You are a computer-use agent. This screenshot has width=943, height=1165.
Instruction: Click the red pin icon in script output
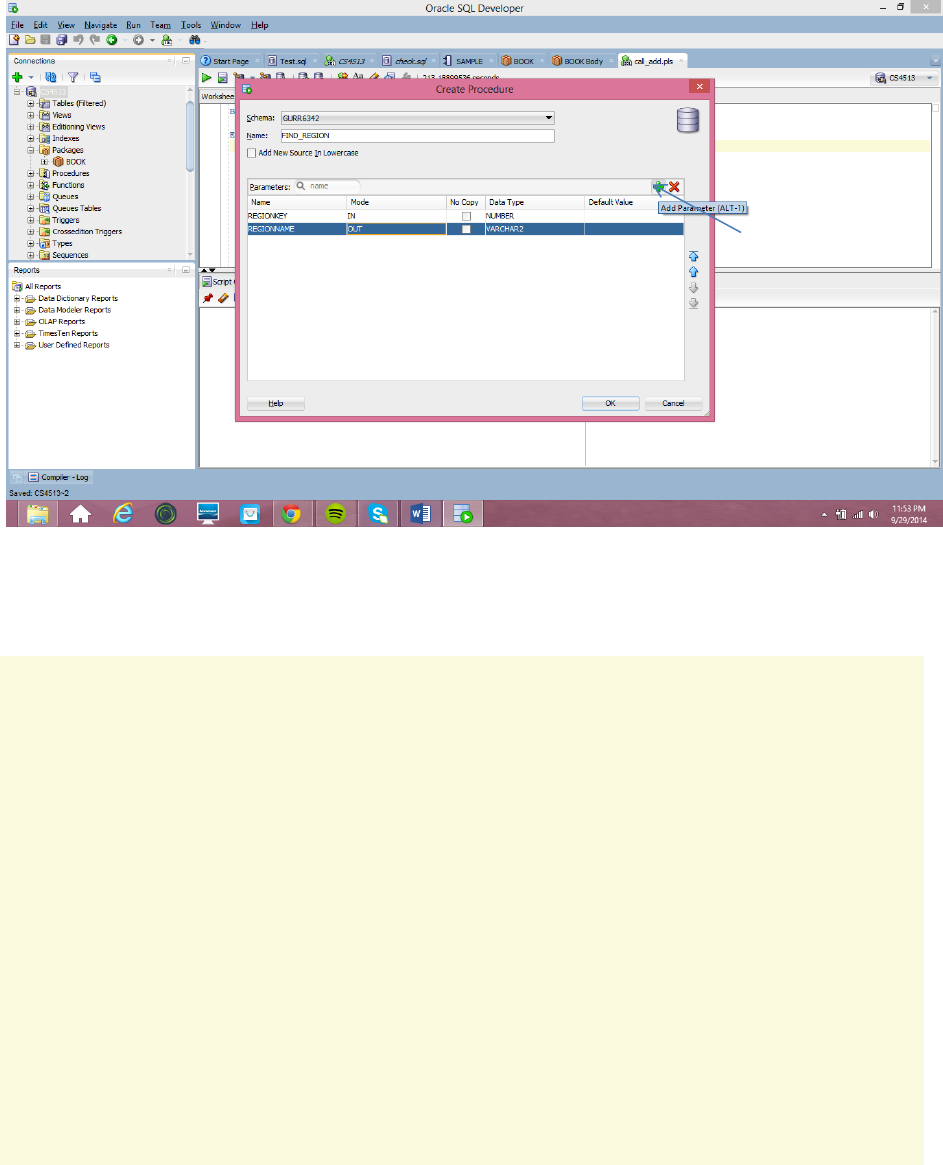(208, 298)
